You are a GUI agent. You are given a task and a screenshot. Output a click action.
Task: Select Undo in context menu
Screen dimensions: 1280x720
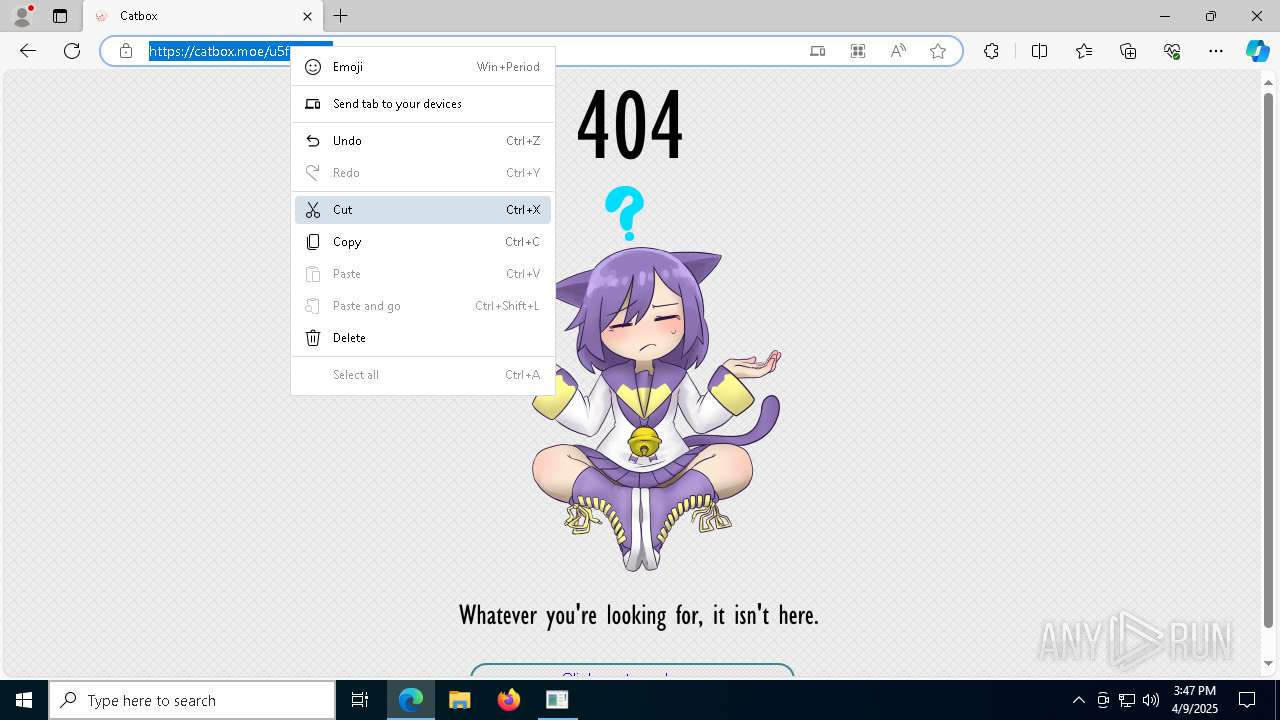tap(423, 141)
